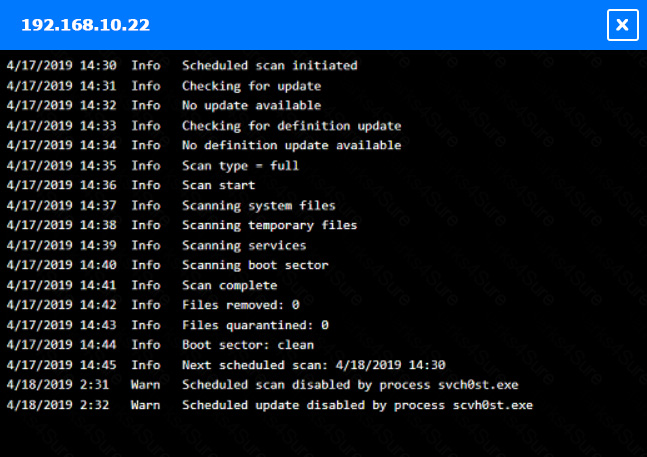Image resolution: width=647 pixels, height=457 pixels.
Task: Select the "Files removed: 0" line
Action: tap(240, 305)
